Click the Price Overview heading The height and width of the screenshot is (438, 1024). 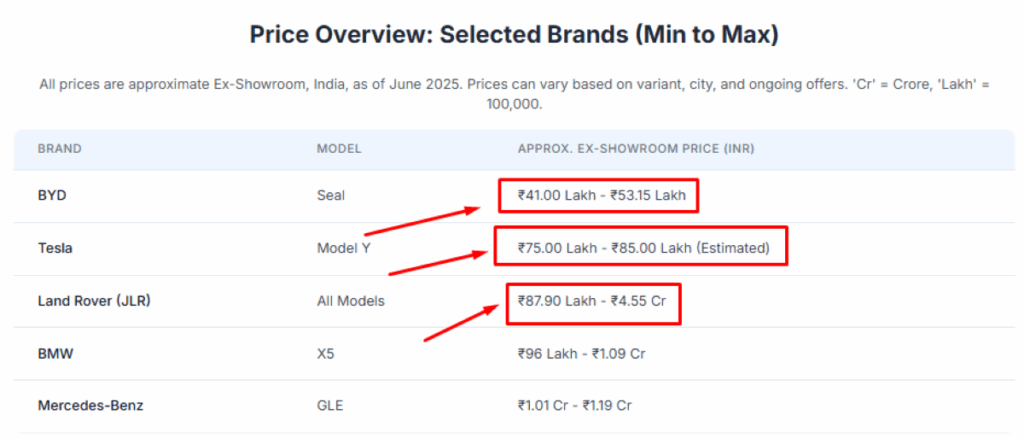(514, 35)
